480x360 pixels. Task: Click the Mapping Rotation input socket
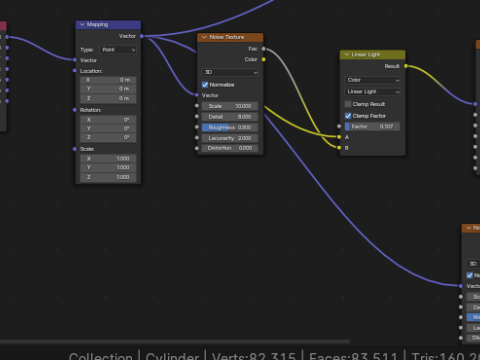pos(75,110)
